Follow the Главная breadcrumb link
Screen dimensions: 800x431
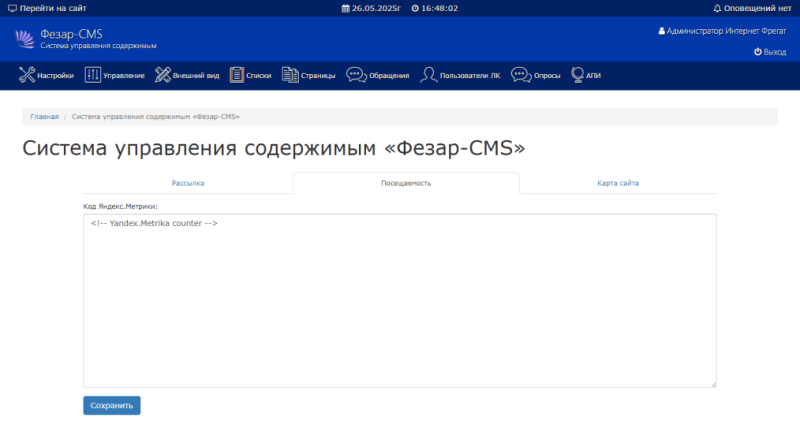pyautogui.click(x=44, y=117)
